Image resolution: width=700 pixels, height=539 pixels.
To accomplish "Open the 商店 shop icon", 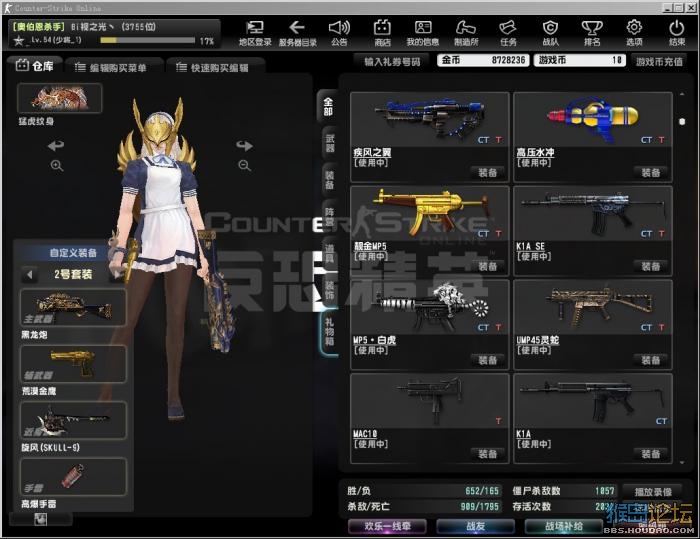I will (382, 33).
